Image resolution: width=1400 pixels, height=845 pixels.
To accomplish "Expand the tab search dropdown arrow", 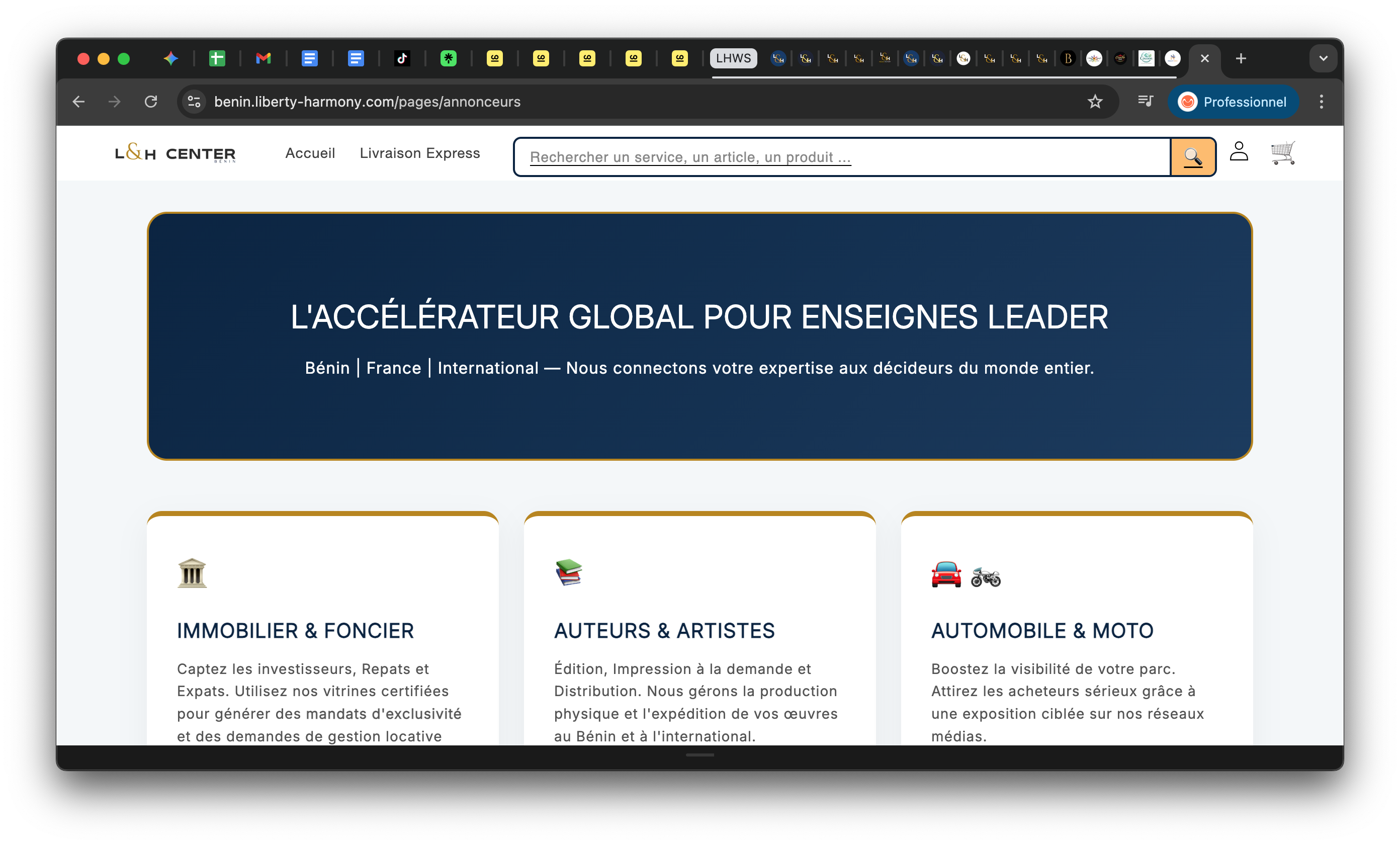I will [1323, 58].
